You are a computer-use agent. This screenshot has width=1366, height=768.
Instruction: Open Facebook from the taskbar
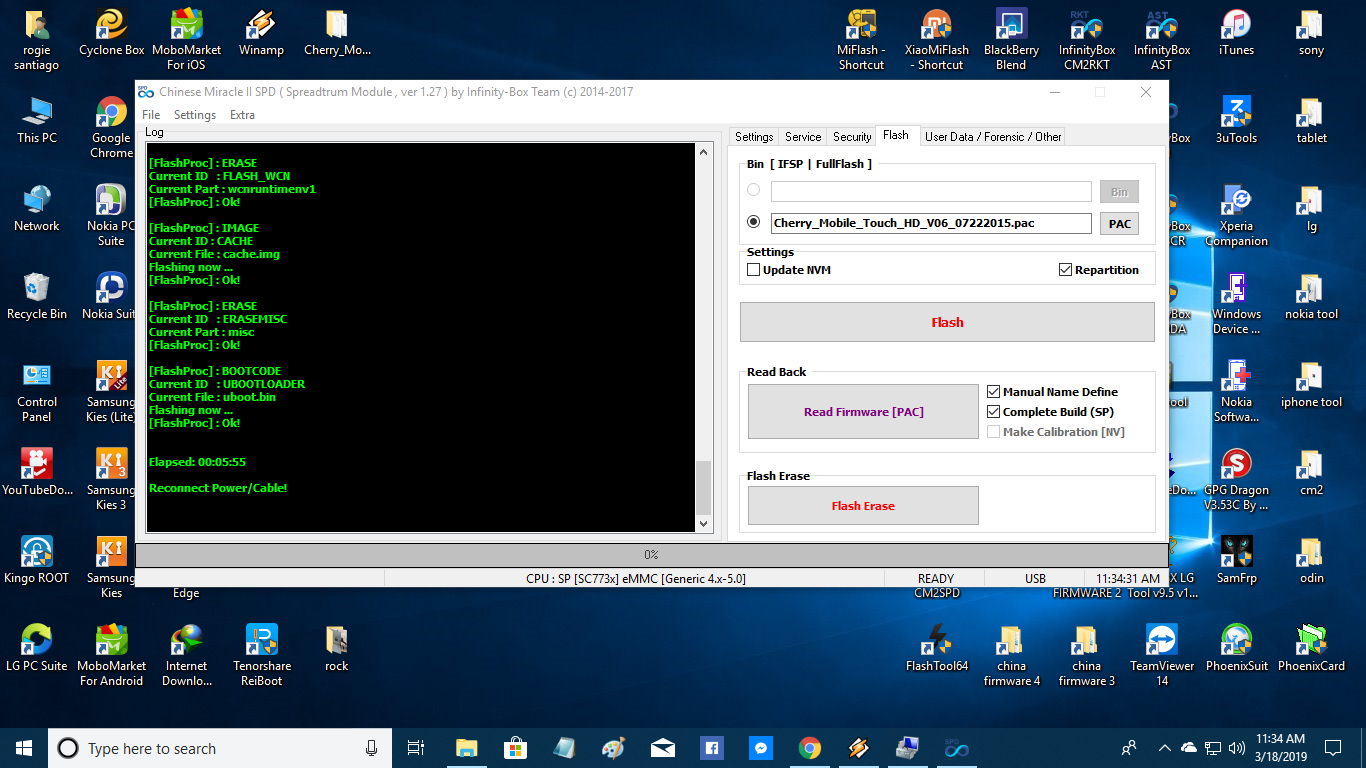point(712,748)
